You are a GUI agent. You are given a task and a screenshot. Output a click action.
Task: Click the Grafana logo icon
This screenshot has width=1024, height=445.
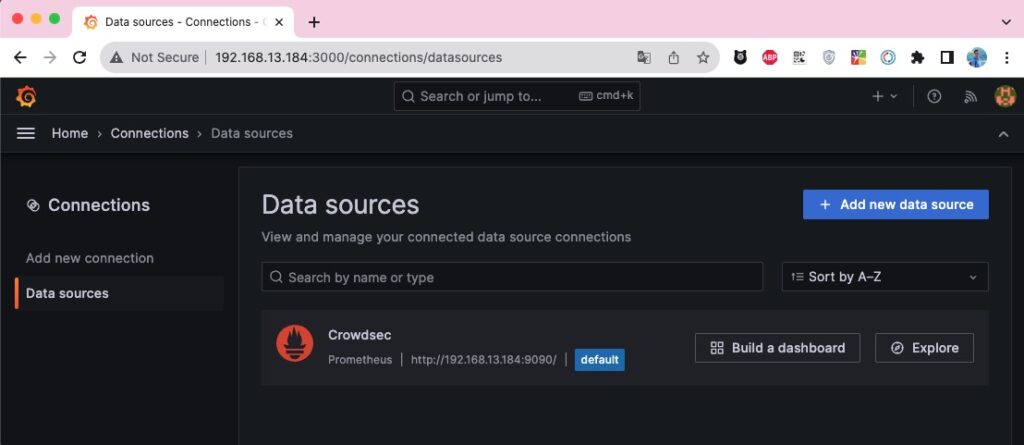click(x=26, y=97)
